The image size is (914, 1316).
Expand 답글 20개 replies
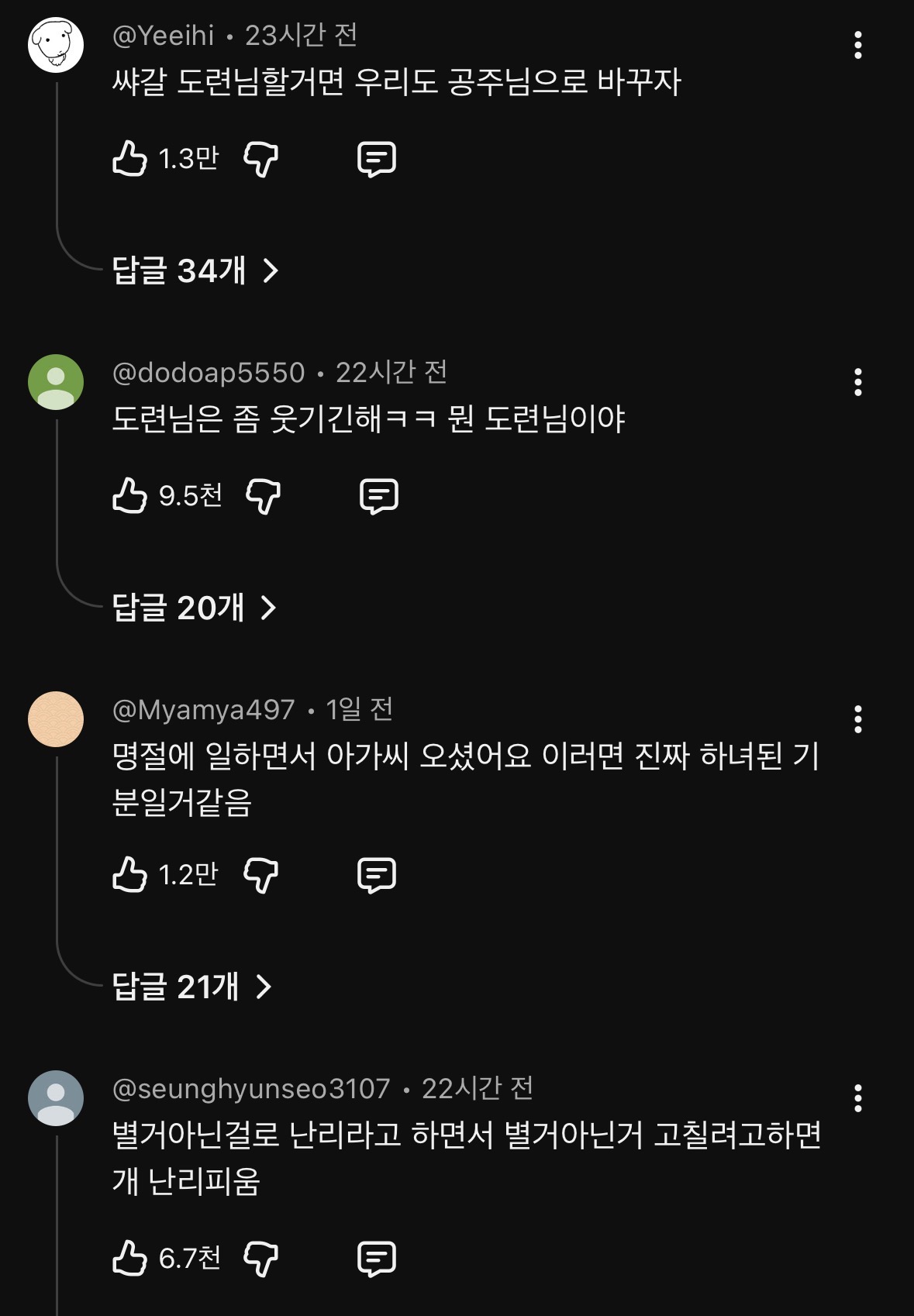click(194, 608)
